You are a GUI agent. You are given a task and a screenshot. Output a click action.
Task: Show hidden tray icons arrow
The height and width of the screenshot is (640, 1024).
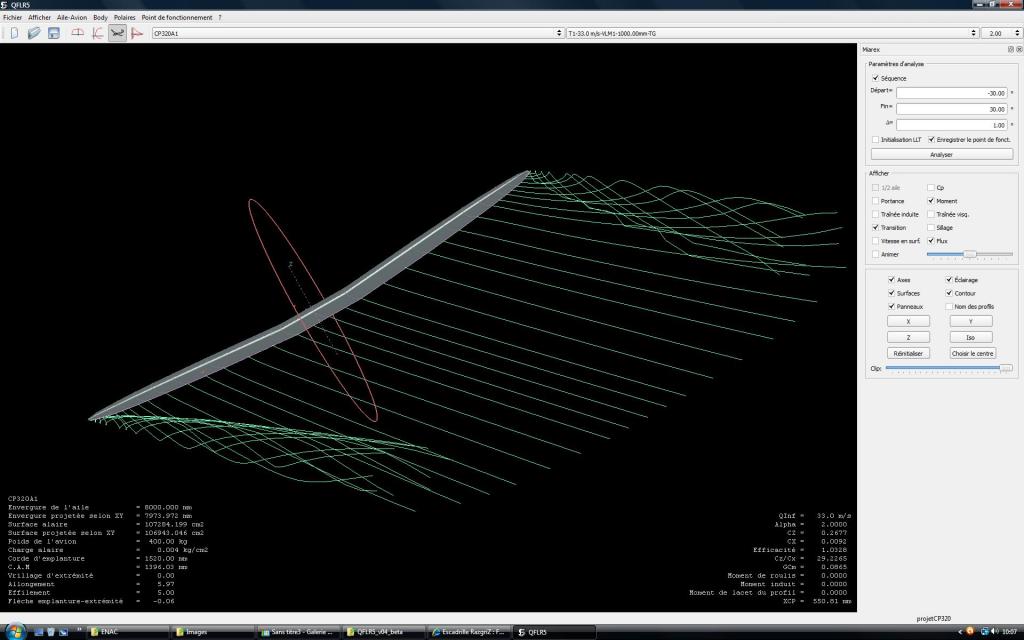960,632
